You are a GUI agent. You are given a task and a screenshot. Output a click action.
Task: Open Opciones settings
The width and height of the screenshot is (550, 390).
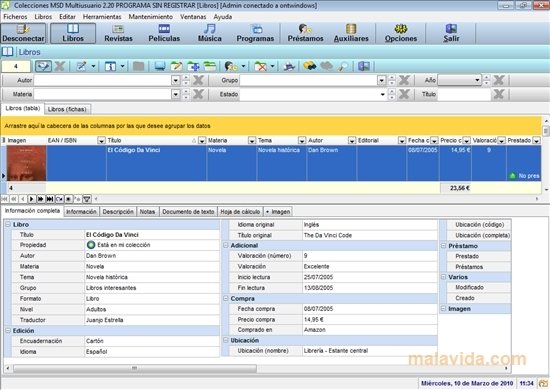(x=401, y=33)
